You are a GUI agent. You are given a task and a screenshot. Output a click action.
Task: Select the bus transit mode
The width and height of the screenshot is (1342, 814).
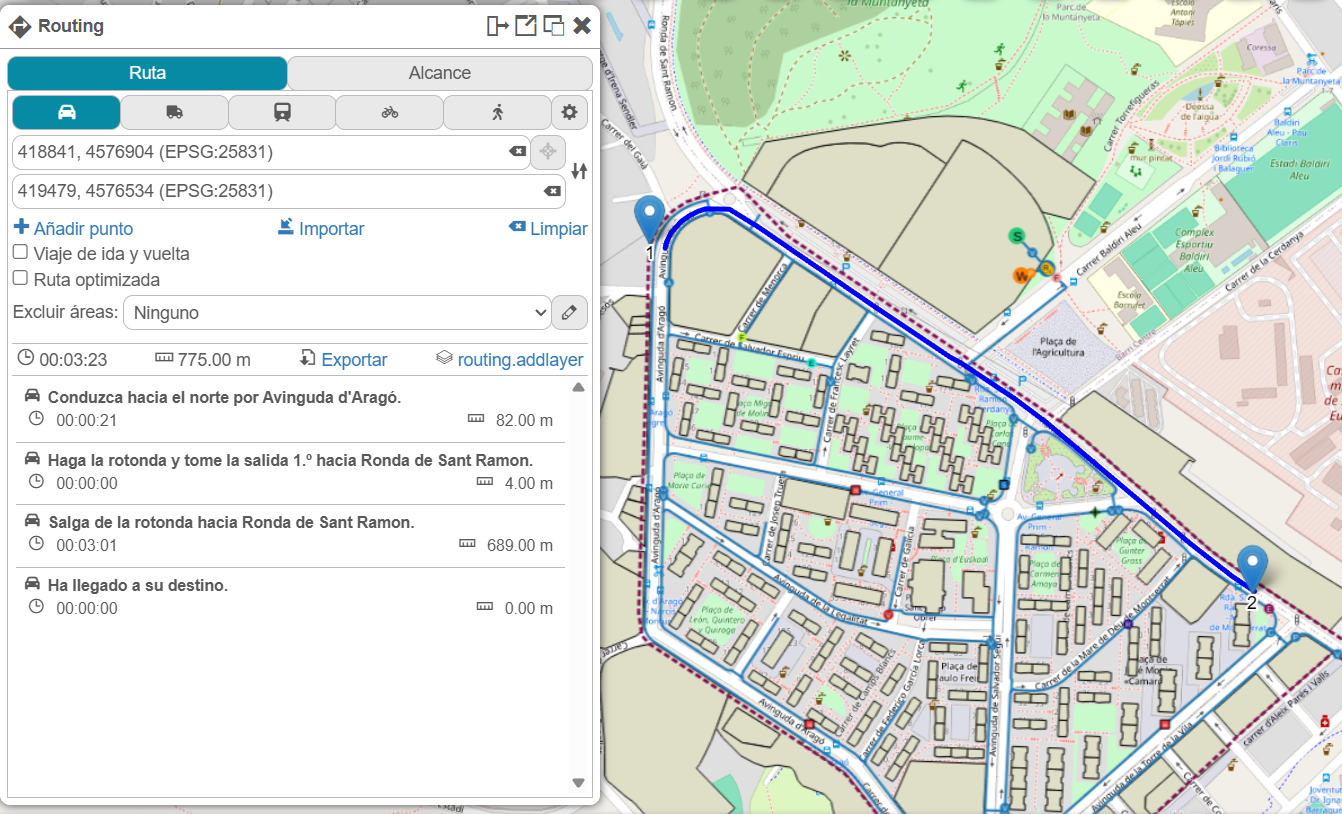282,112
